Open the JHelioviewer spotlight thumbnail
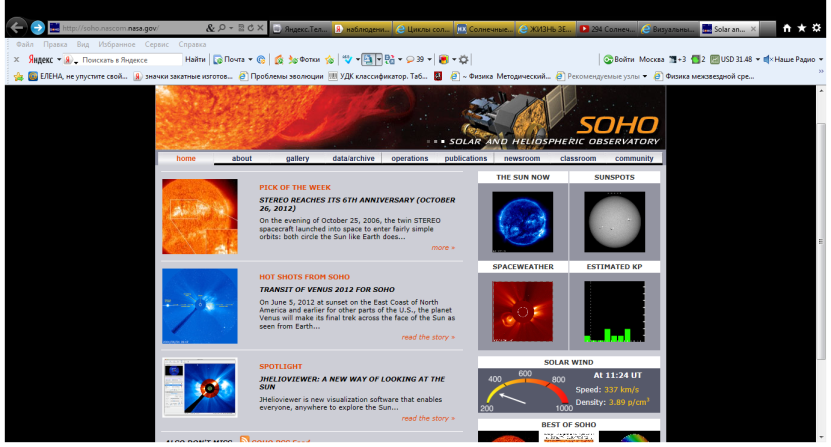The height and width of the screenshot is (447, 831). pos(200,387)
